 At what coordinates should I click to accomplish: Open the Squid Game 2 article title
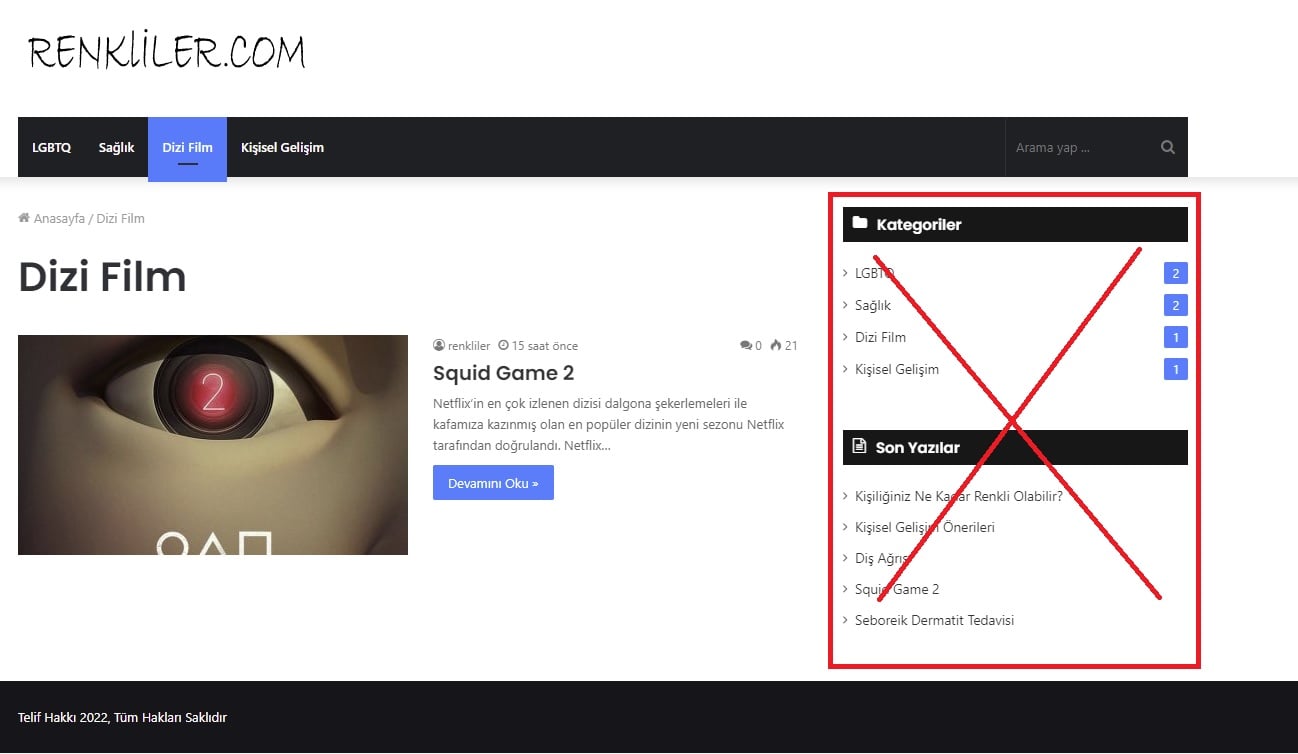(x=504, y=373)
